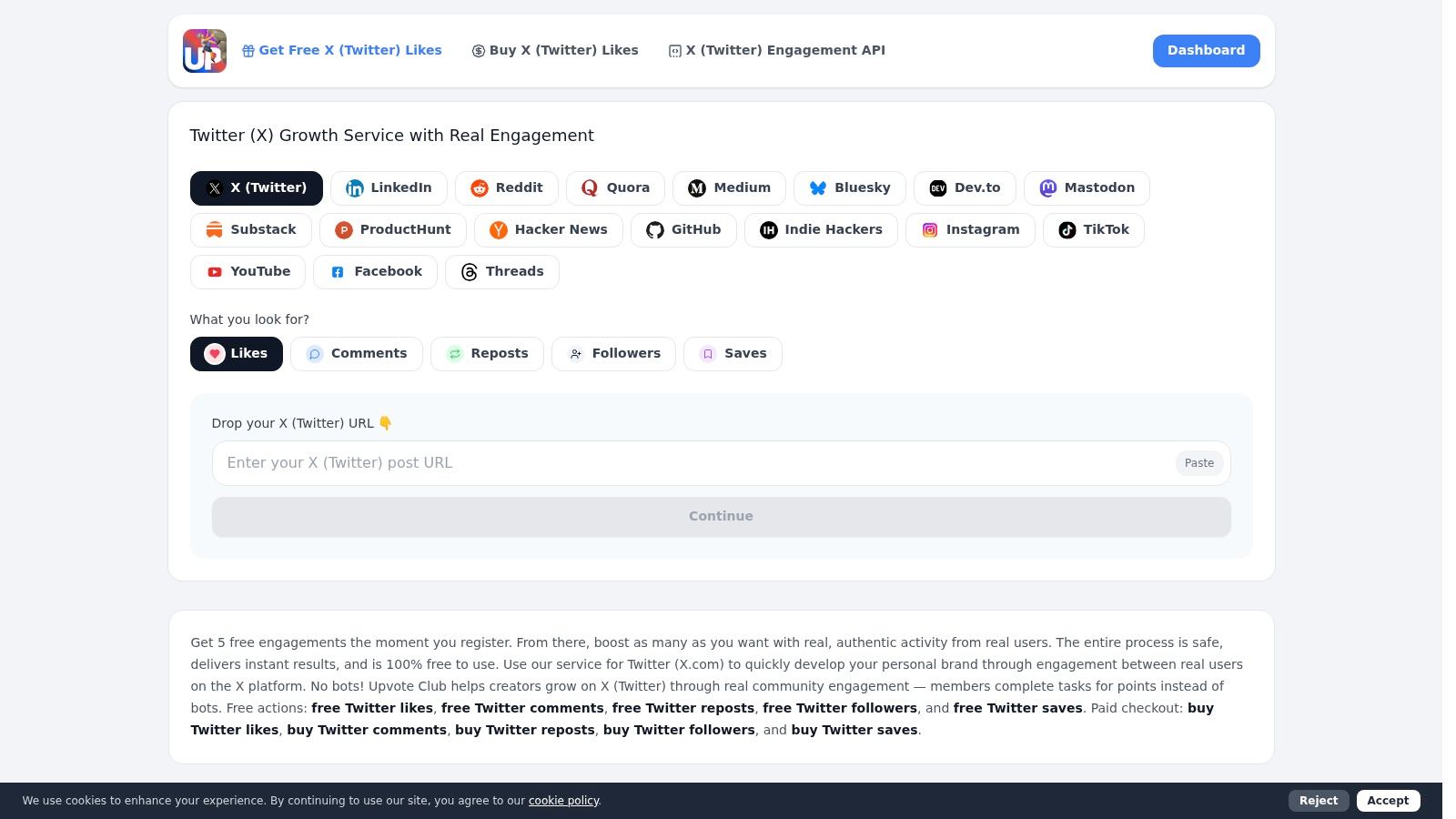Click 'Drop your X (Twitter) URL' label
The image size is (1456, 819).
[302, 423]
